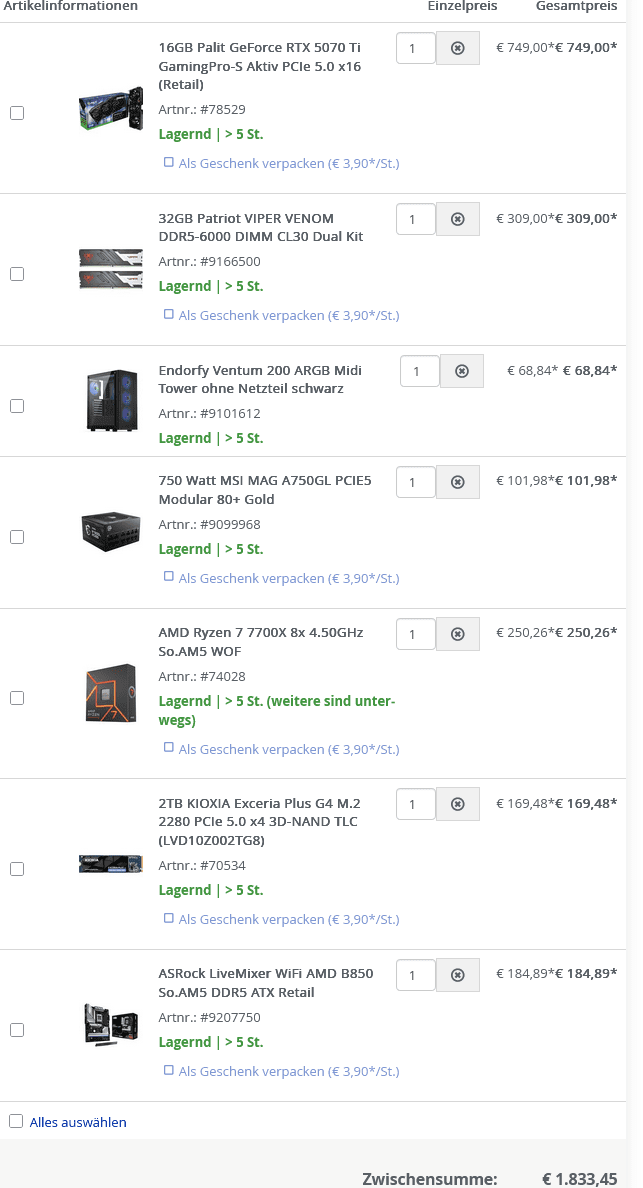
Task: Open Endorfy Ventum 200 ARGB product page
Action: [x=260, y=379]
